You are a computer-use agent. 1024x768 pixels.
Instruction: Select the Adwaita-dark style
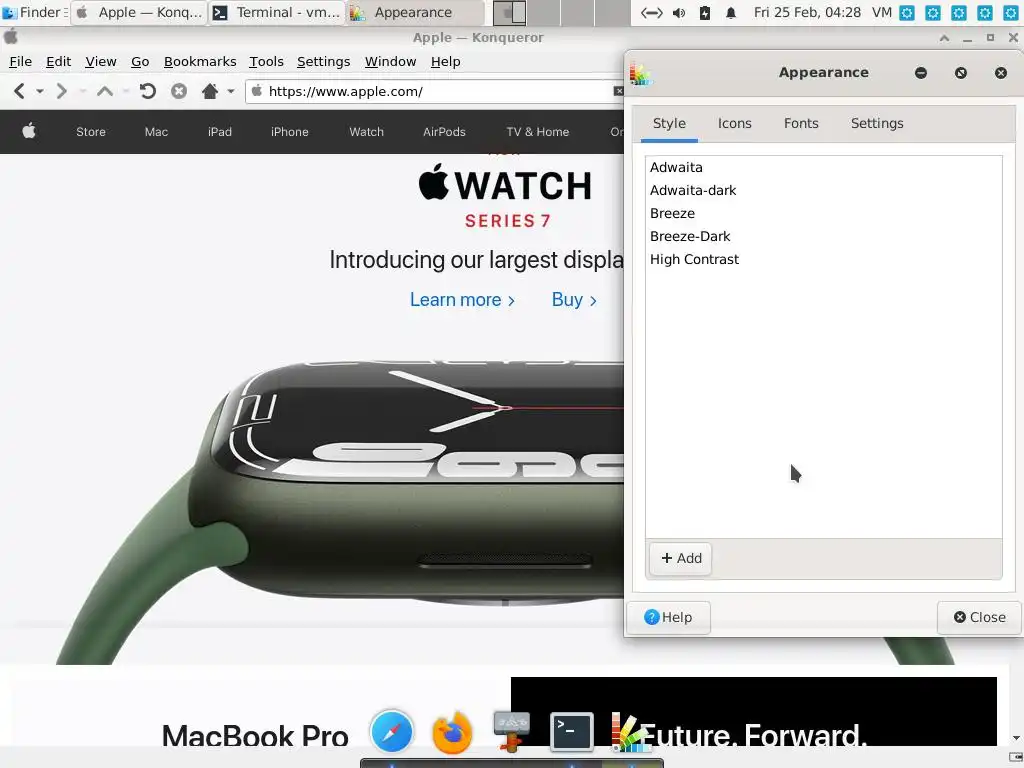pyautogui.click(x=823, y=190)
